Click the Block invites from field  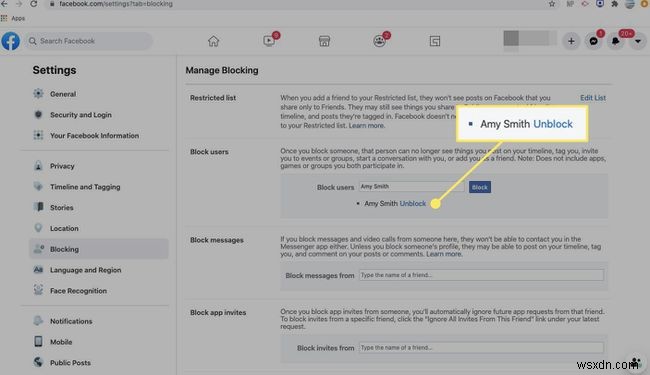481,348
